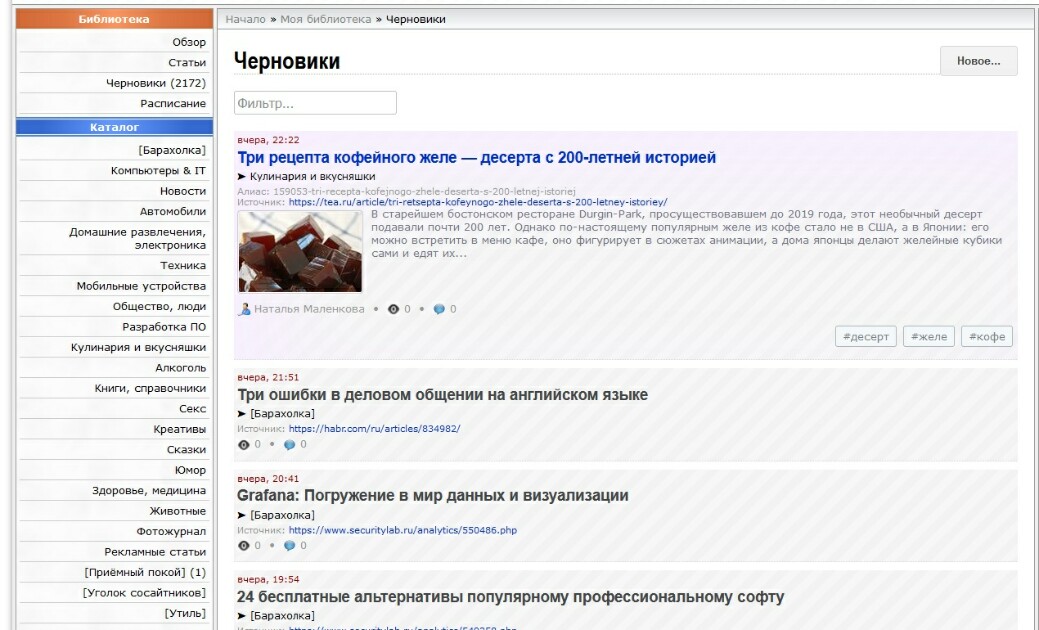Open Черновики (2172) in the library menu

coord(156,83)
